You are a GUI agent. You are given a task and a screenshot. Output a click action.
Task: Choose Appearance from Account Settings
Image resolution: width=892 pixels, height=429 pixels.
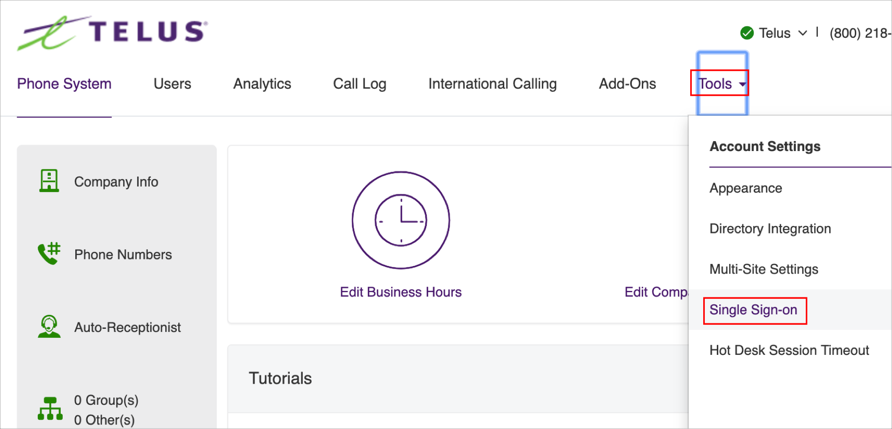click(745, 188)
